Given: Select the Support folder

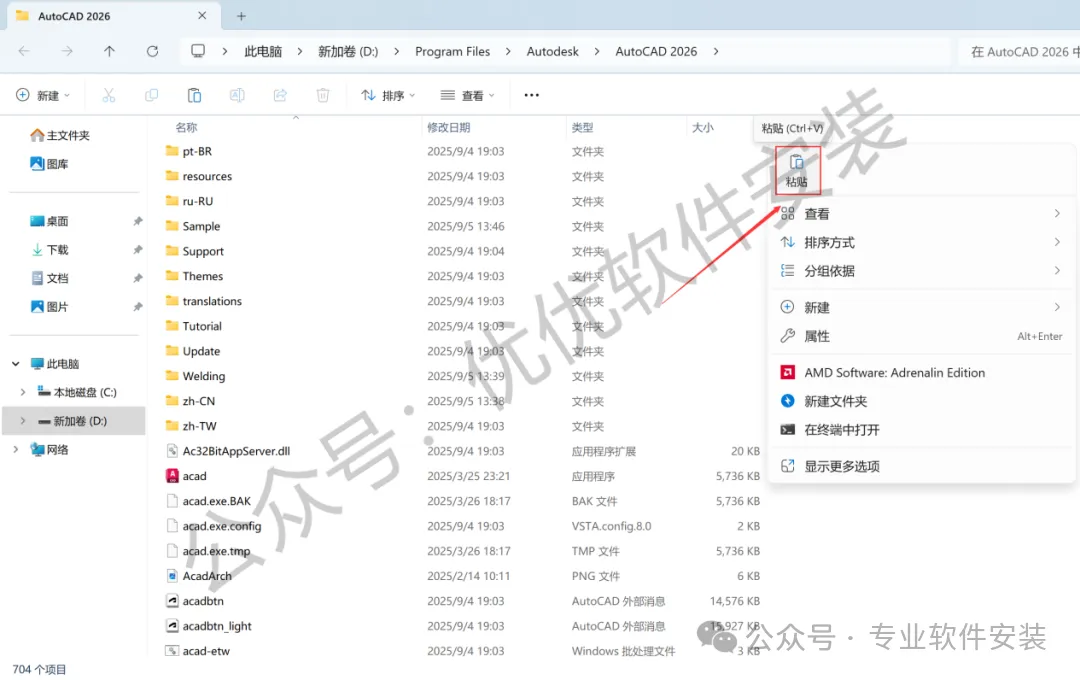Looking at the screenshot, I should (x=195, y=251).
